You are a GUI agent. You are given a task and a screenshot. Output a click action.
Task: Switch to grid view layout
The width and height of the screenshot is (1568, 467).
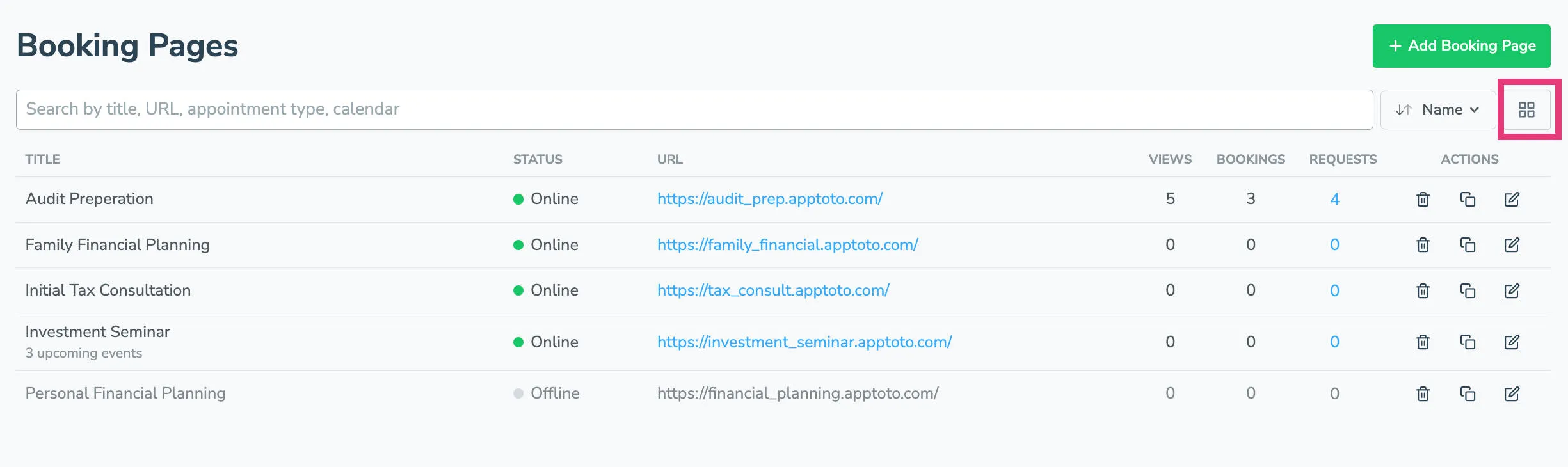pyautogui.click(x=1528, y=109)
